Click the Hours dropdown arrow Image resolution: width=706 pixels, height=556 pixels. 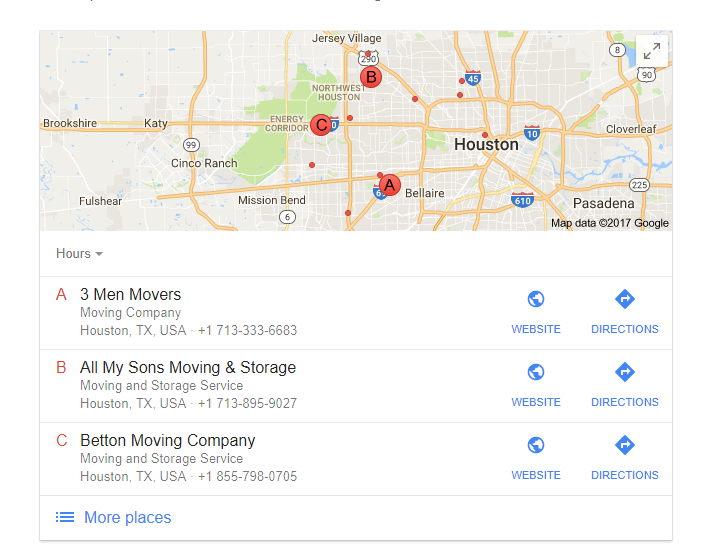(99, 254)
